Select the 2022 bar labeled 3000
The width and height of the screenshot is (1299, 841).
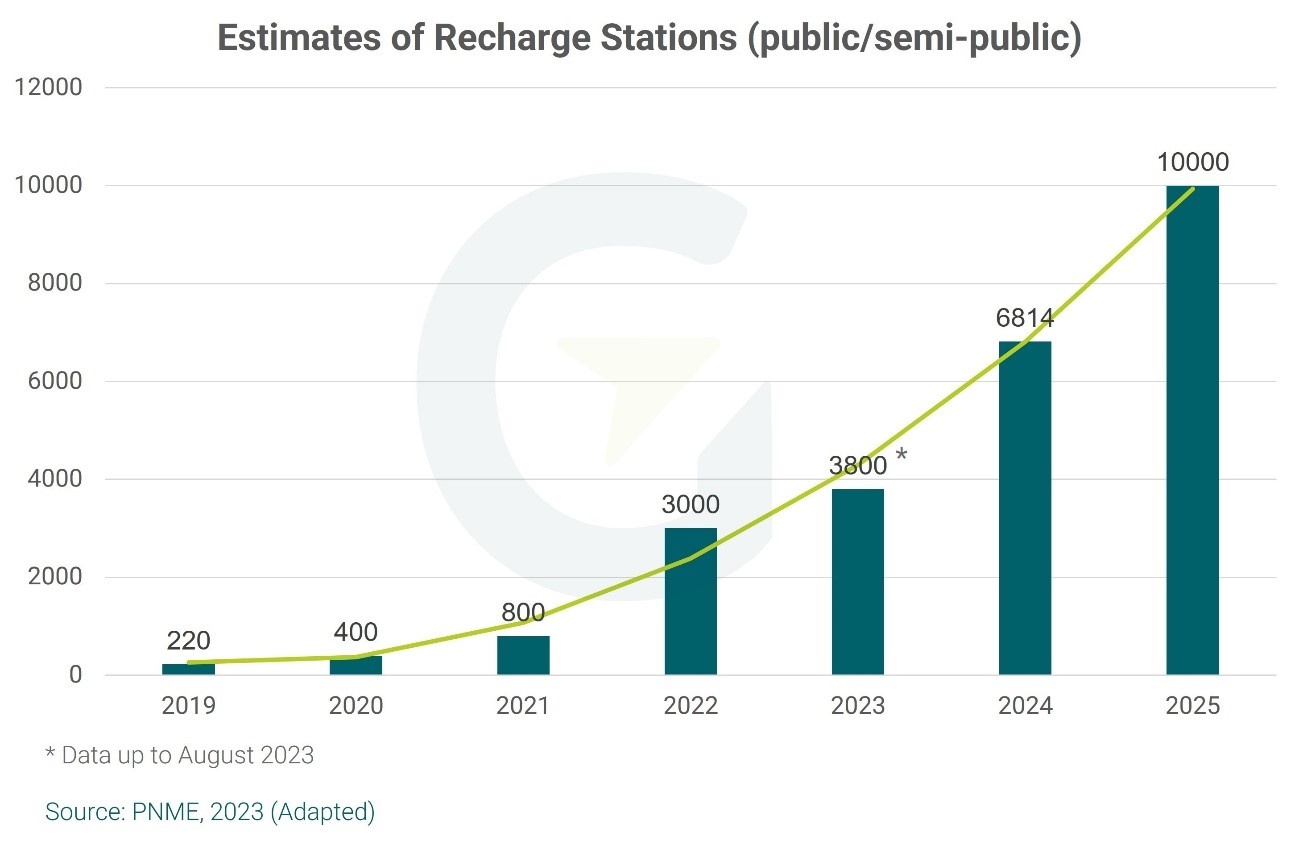click(690, 601)
